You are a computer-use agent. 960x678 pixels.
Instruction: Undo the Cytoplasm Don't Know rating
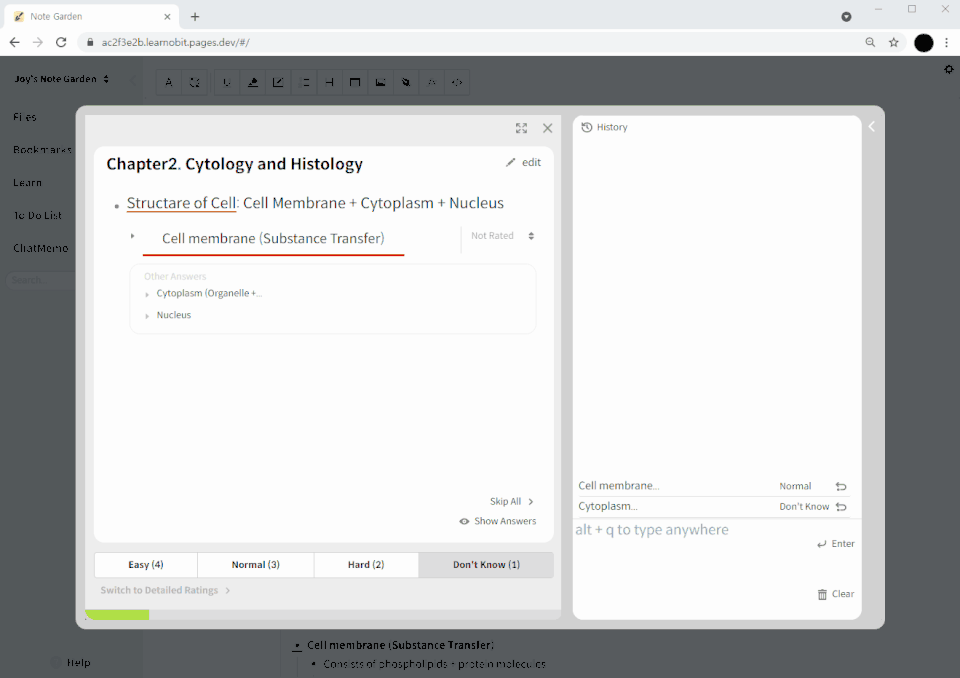(841, 507)
